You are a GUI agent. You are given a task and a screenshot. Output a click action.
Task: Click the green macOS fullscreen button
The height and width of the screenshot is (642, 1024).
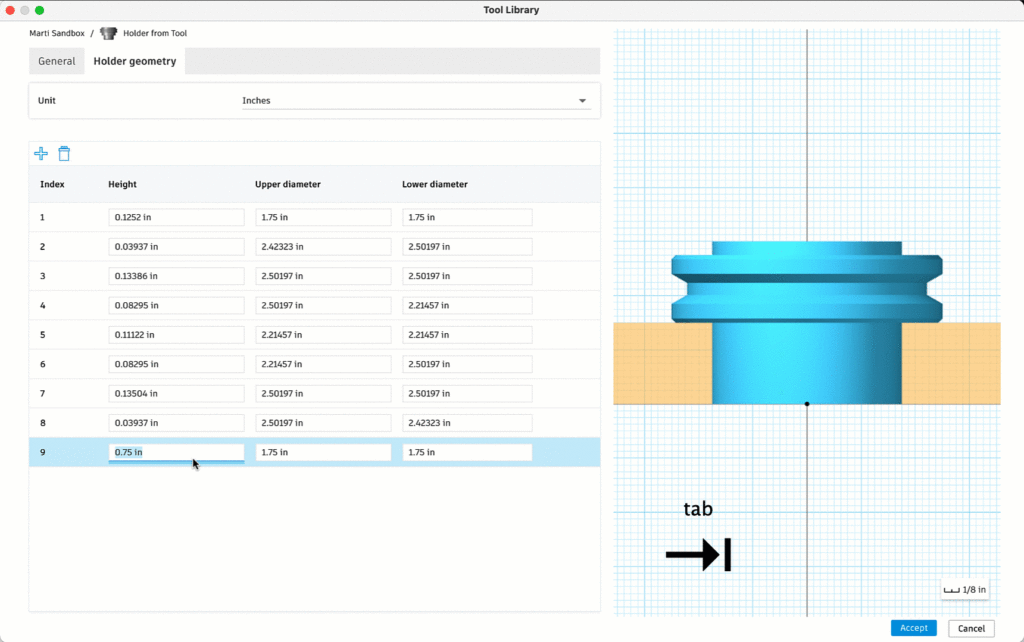[40, 10]
